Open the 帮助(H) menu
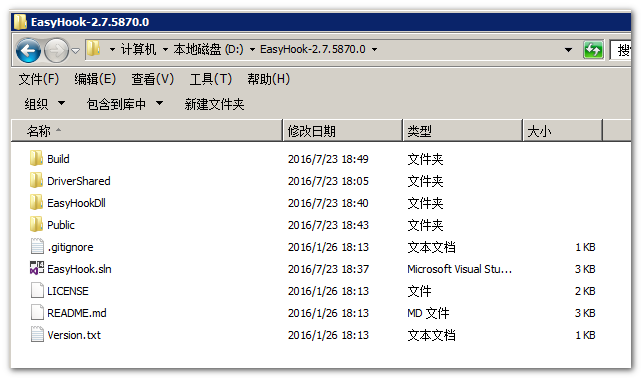 (x=269, y=79)
